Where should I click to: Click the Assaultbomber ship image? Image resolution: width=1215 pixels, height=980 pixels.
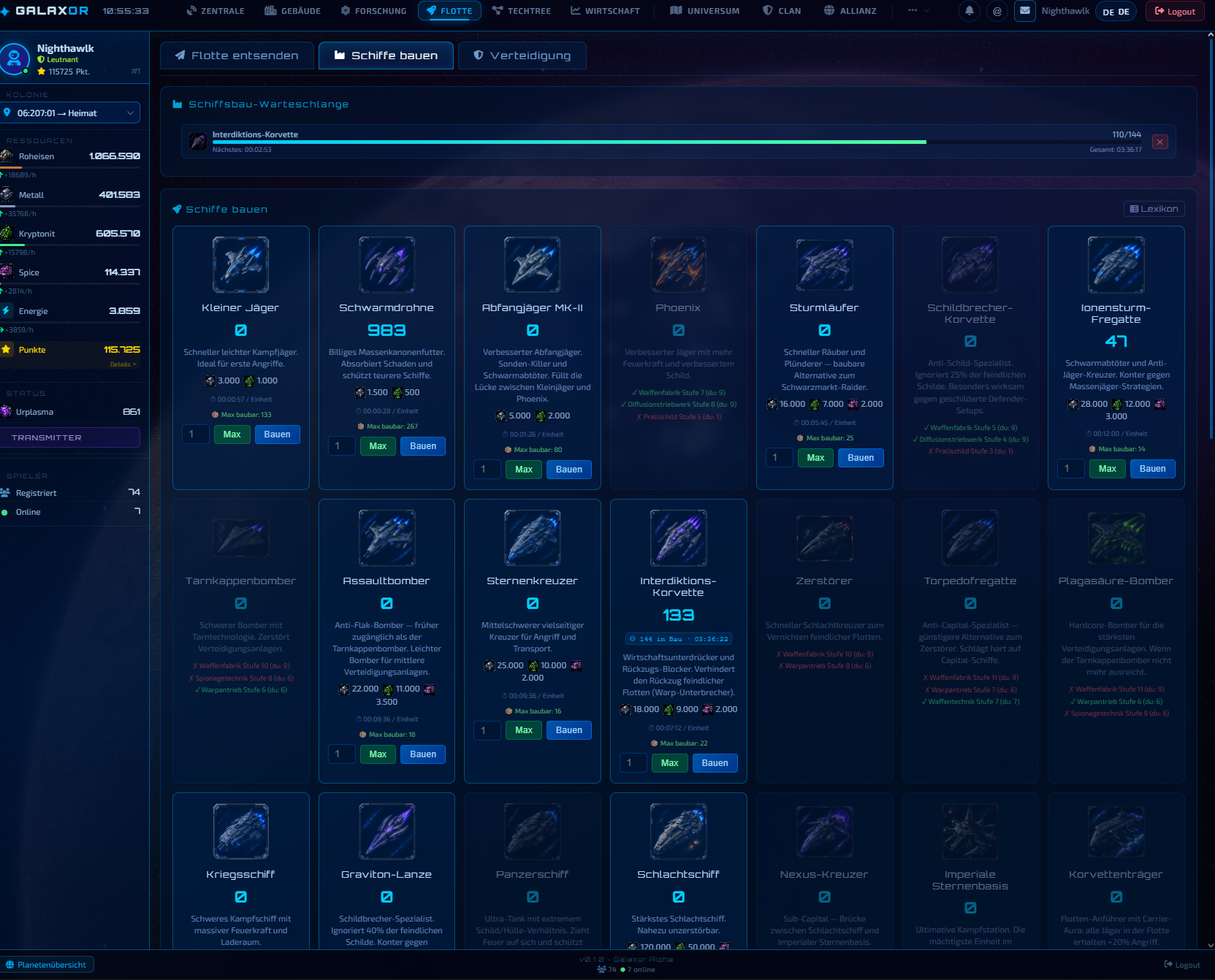(x=386, y=537)
